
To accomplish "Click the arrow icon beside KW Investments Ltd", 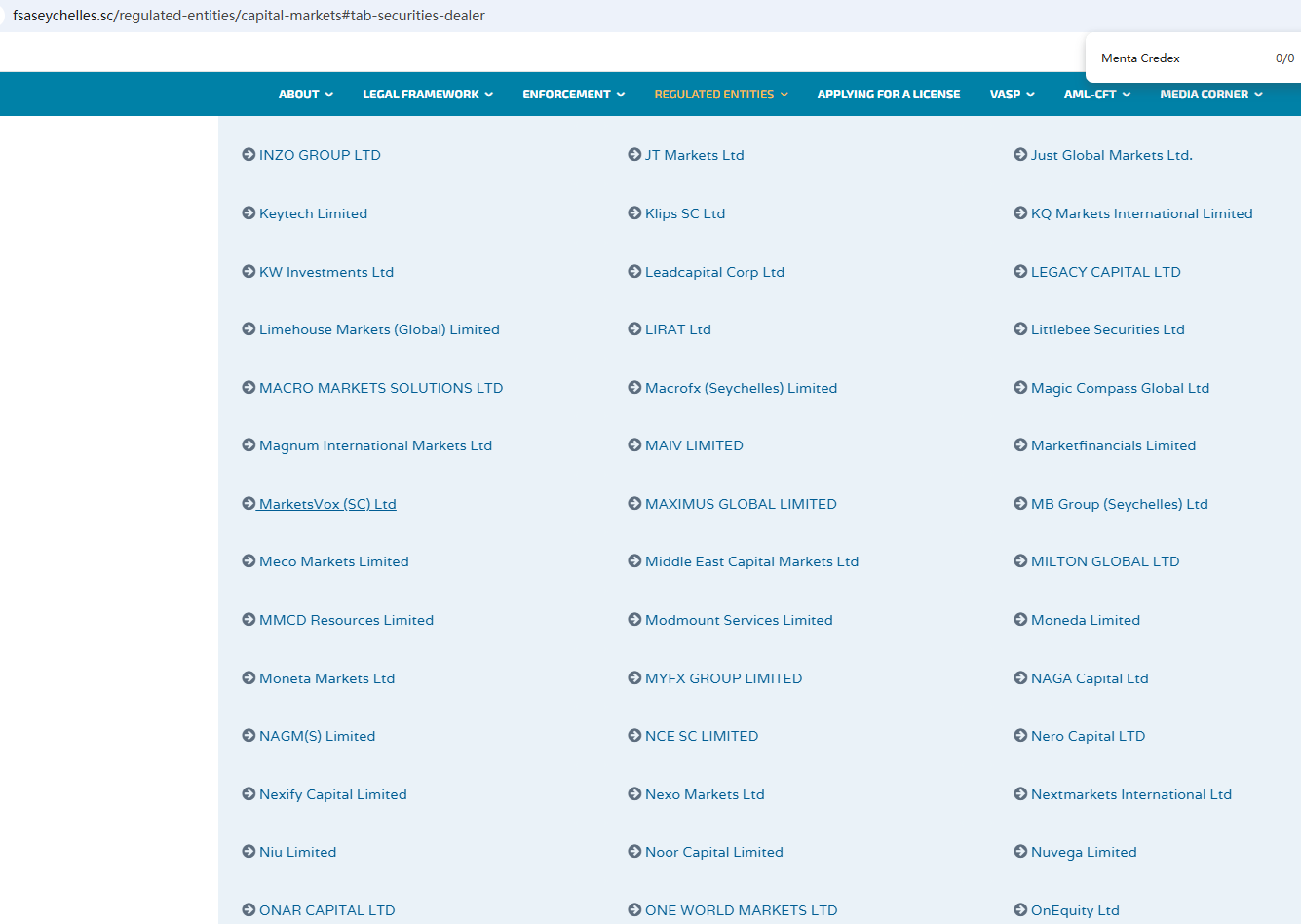I will point(249,271).
